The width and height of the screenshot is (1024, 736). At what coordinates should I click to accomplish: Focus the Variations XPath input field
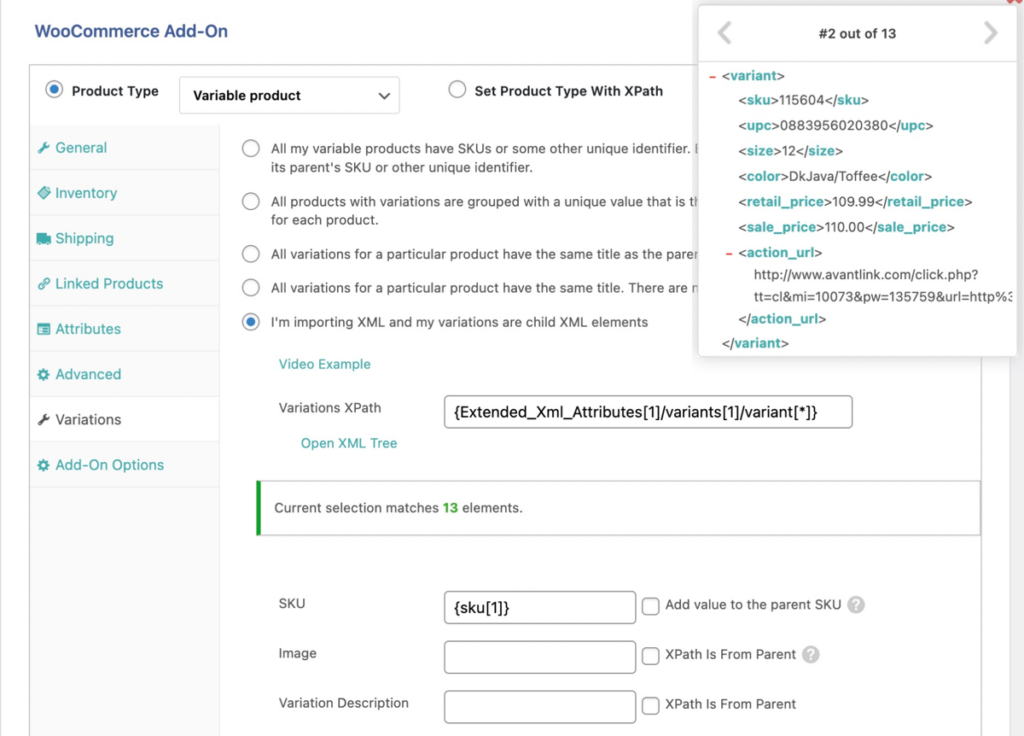pyautogui.click(x=648, y=412)
